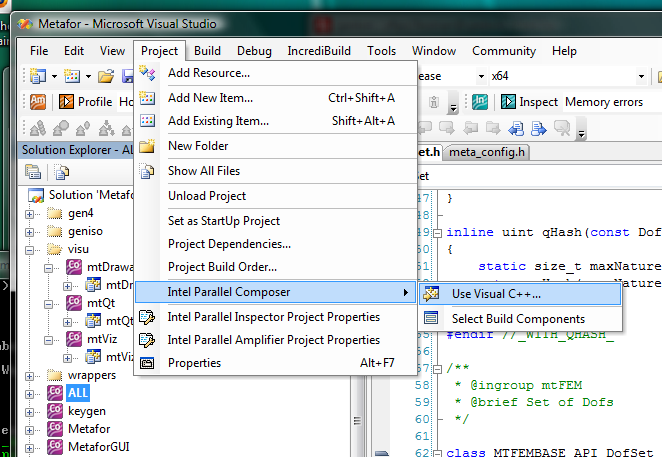Open Project Build Order... entry

coord(276,267)
